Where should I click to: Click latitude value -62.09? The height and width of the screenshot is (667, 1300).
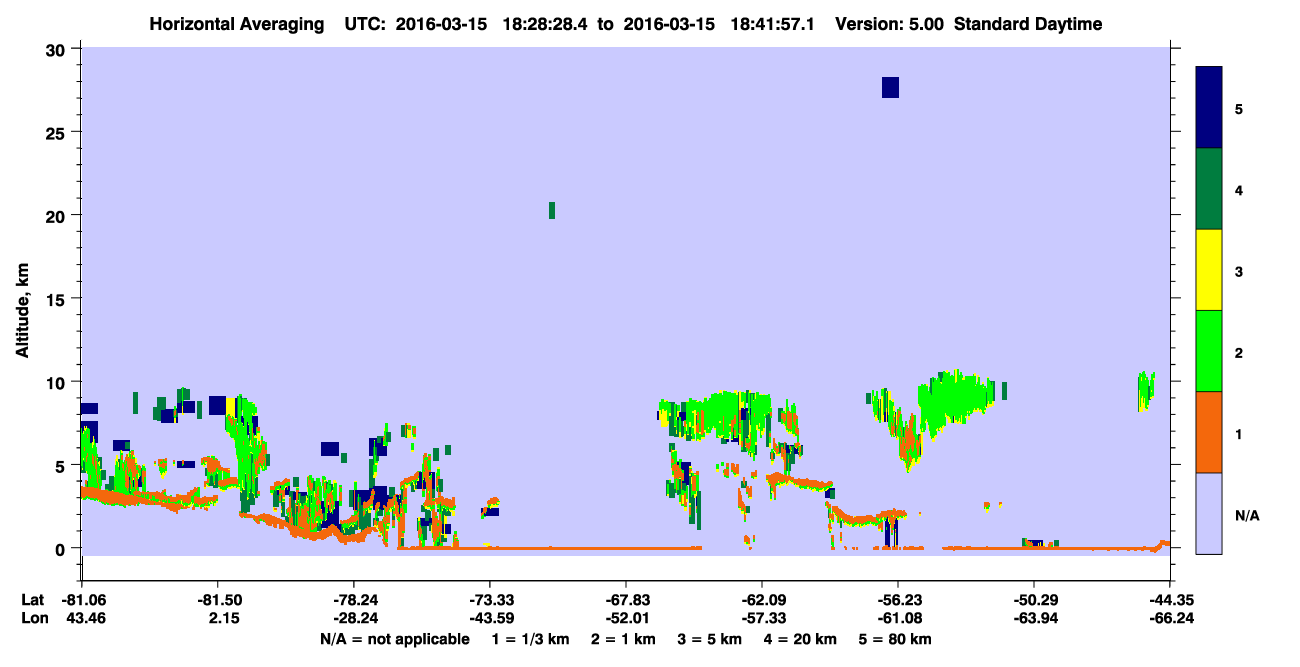pos(762,600)
